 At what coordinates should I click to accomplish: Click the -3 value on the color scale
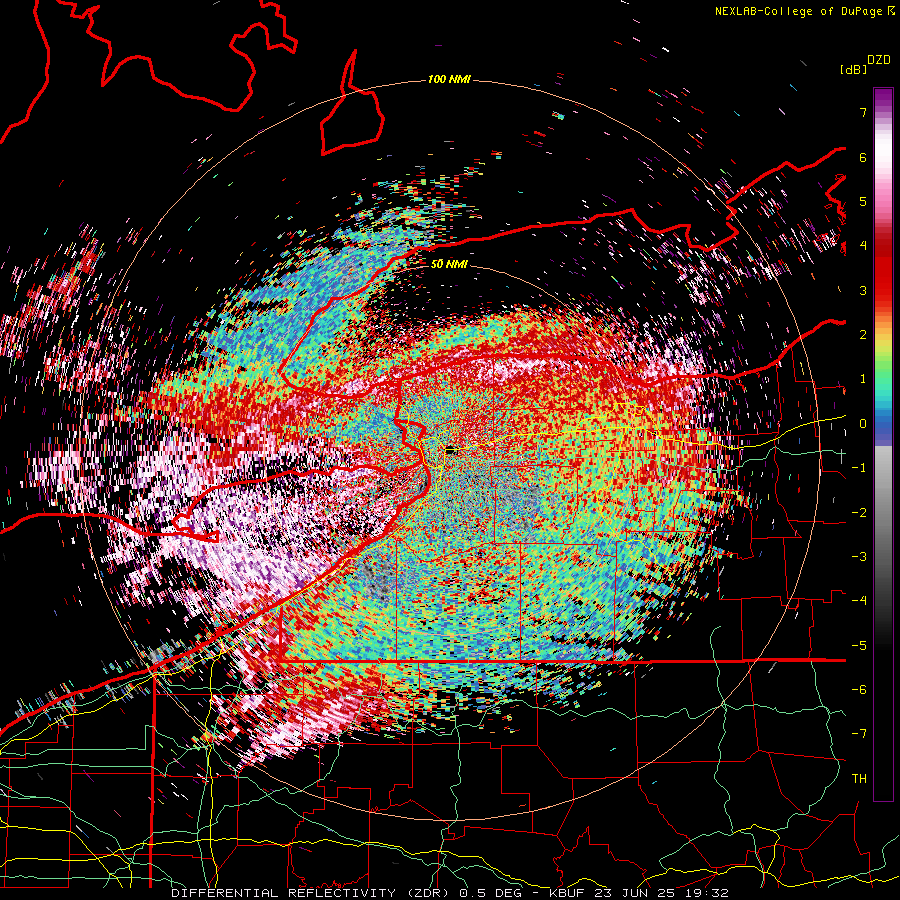859,557
